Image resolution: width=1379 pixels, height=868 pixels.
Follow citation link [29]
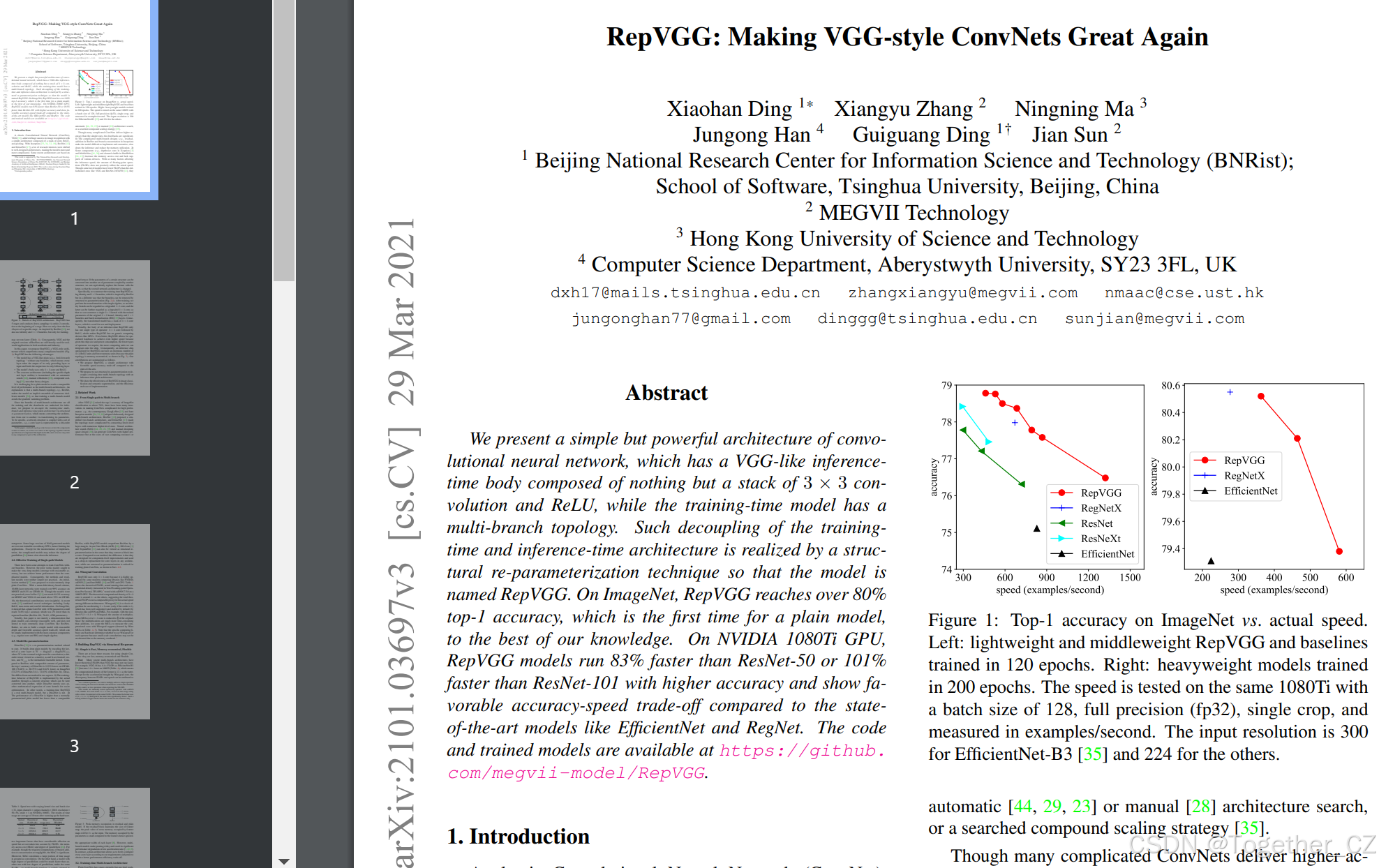[x=1052, y=807]
